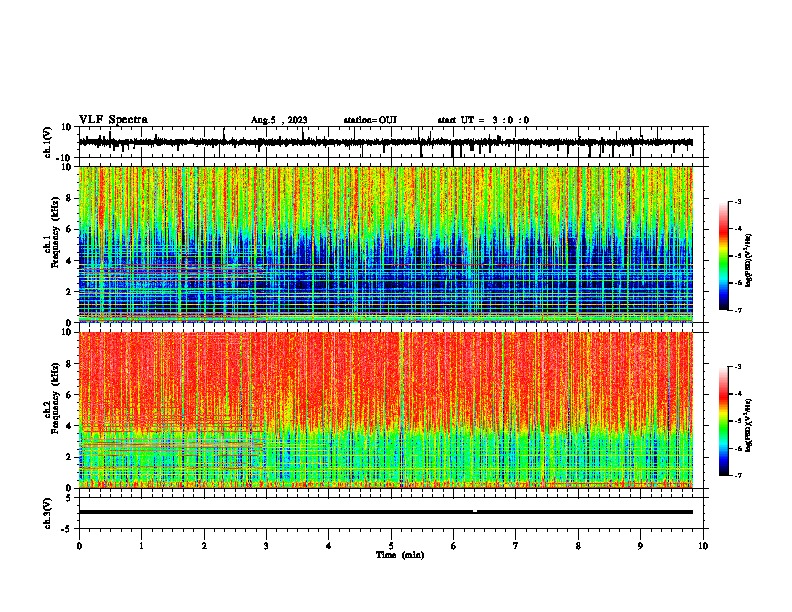Click the white gap in the ch.3 trace

475,511
